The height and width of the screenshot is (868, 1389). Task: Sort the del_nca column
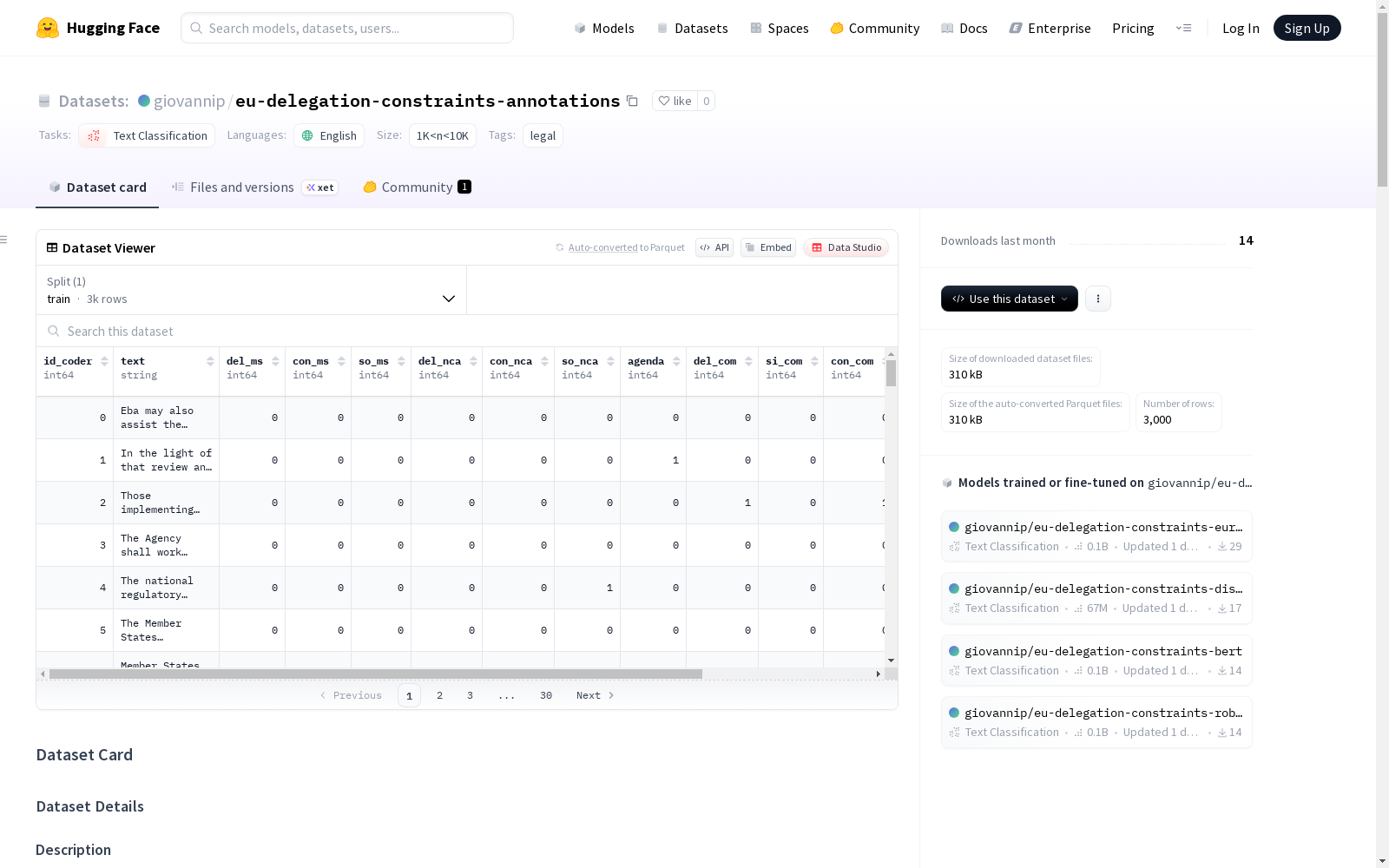(x=473, y=361)
